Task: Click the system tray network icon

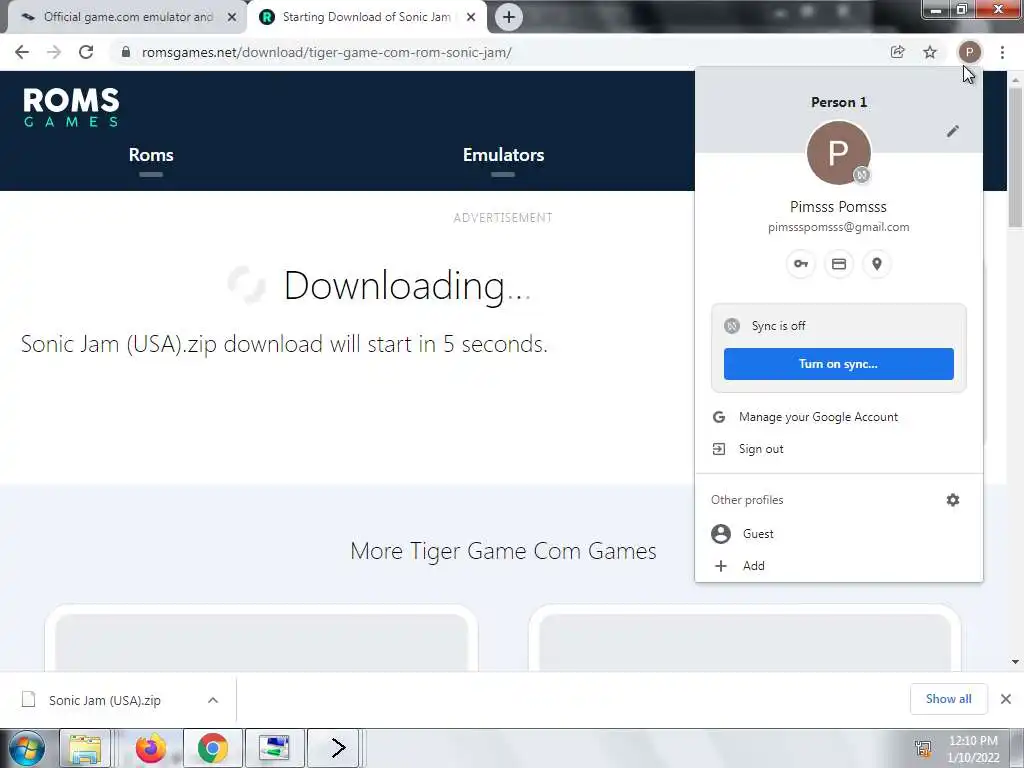Action: pos(923,748)
